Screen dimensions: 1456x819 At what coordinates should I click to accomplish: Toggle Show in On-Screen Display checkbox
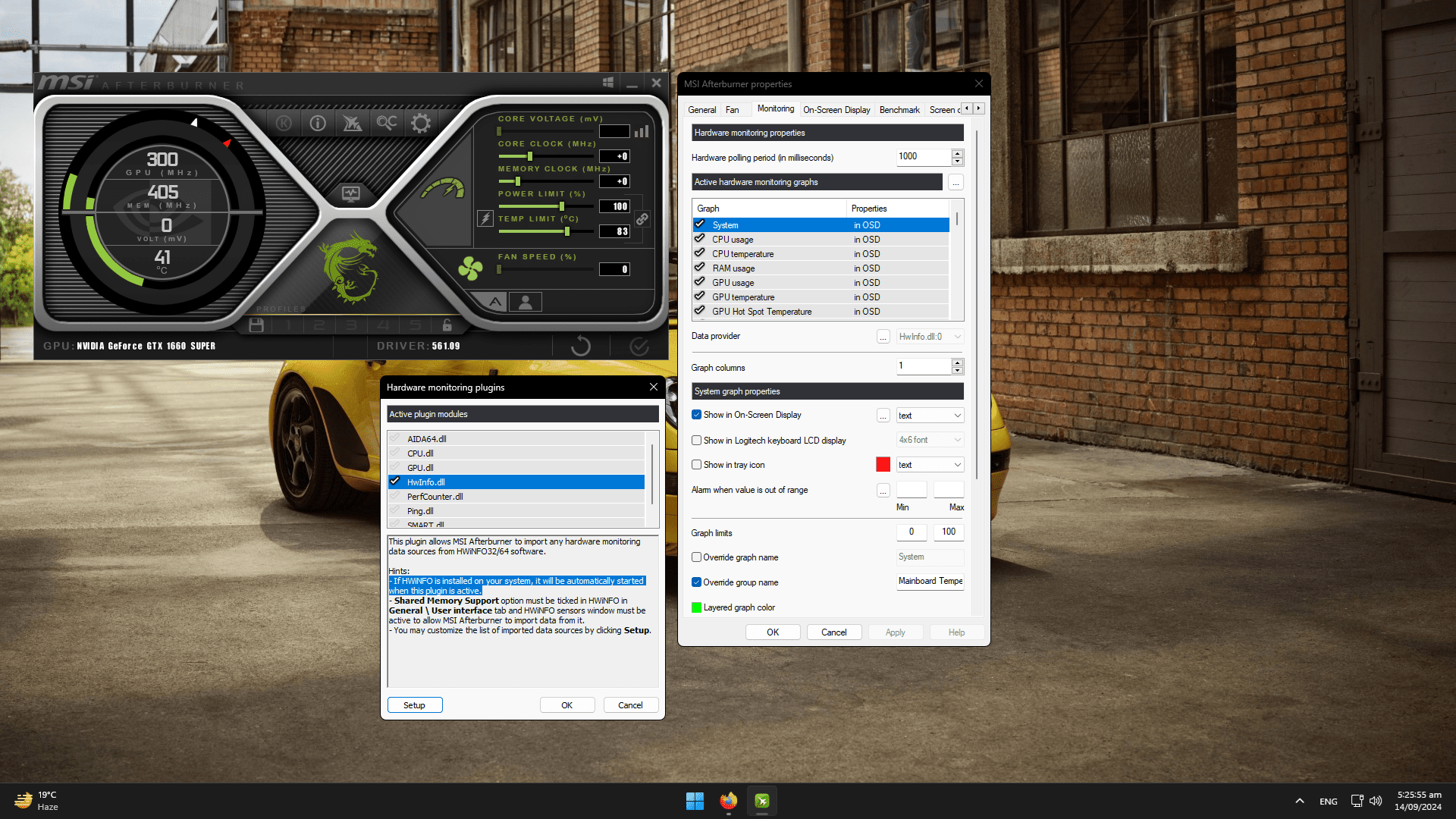pos(696,415)
